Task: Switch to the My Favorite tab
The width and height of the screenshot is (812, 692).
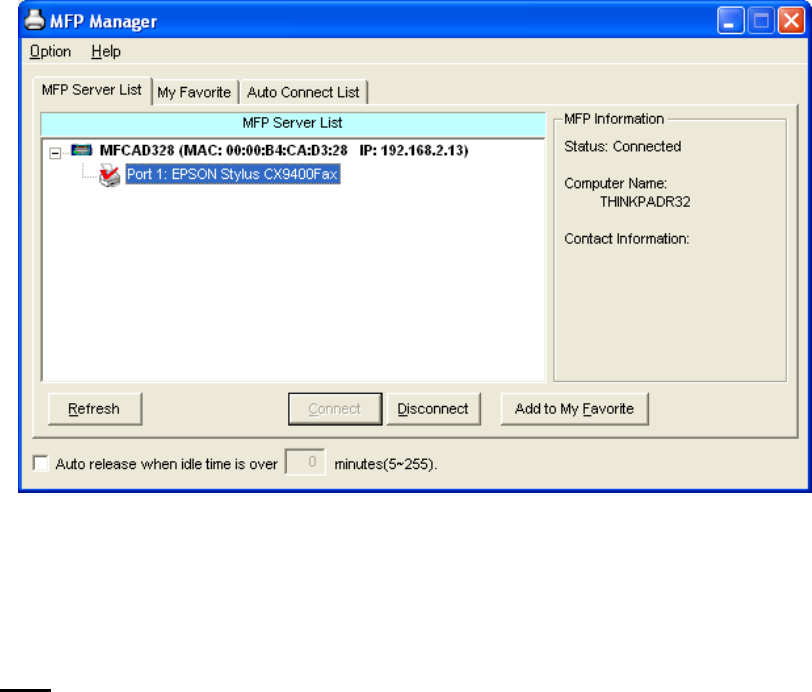Action: (x=194, y=92)
